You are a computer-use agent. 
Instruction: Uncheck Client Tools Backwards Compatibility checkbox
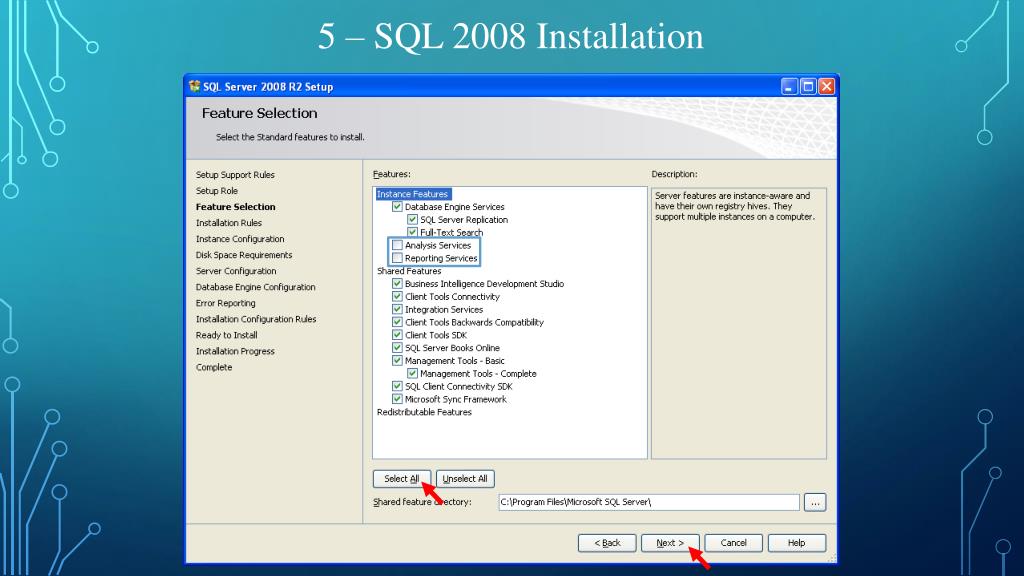click(x=397, y=322)
